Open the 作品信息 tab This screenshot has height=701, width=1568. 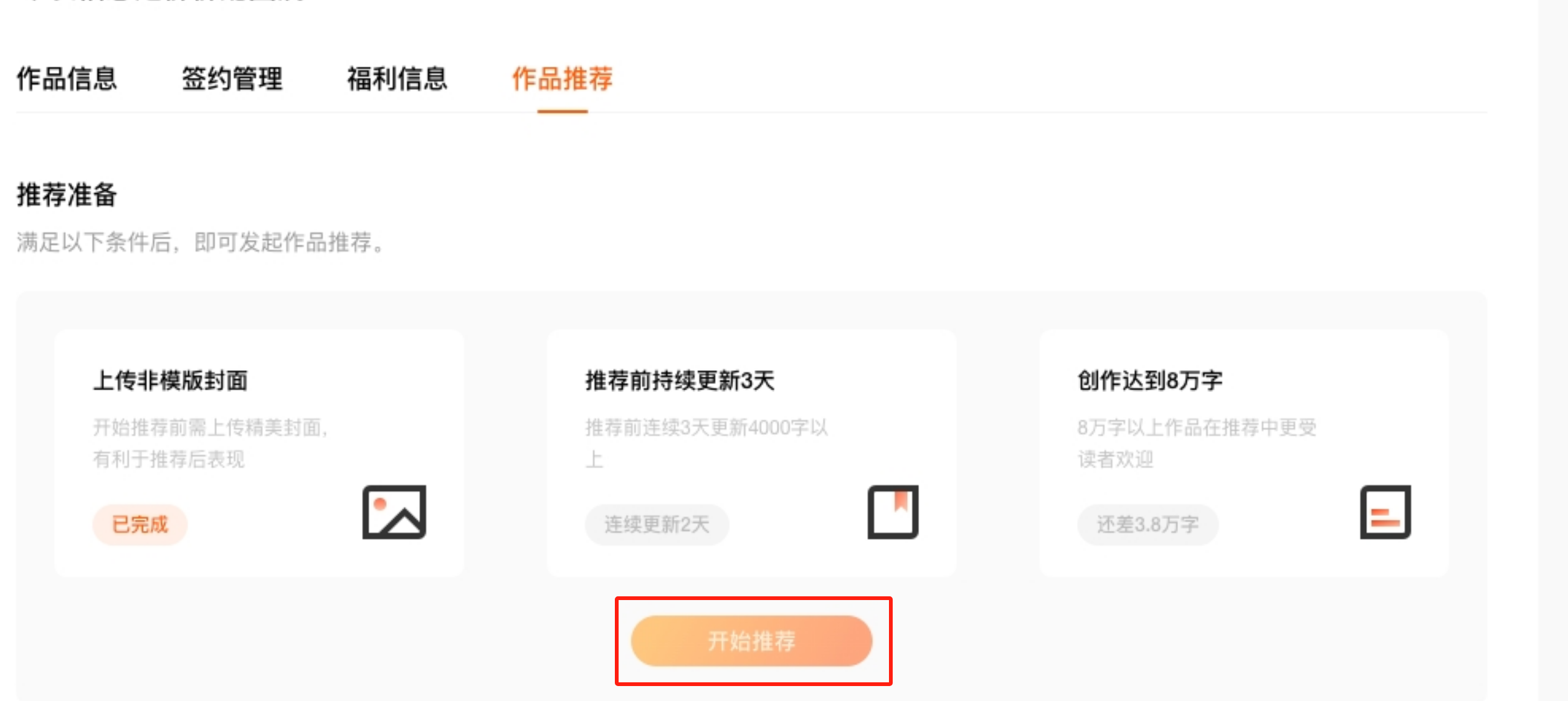(x=67, y=79)
